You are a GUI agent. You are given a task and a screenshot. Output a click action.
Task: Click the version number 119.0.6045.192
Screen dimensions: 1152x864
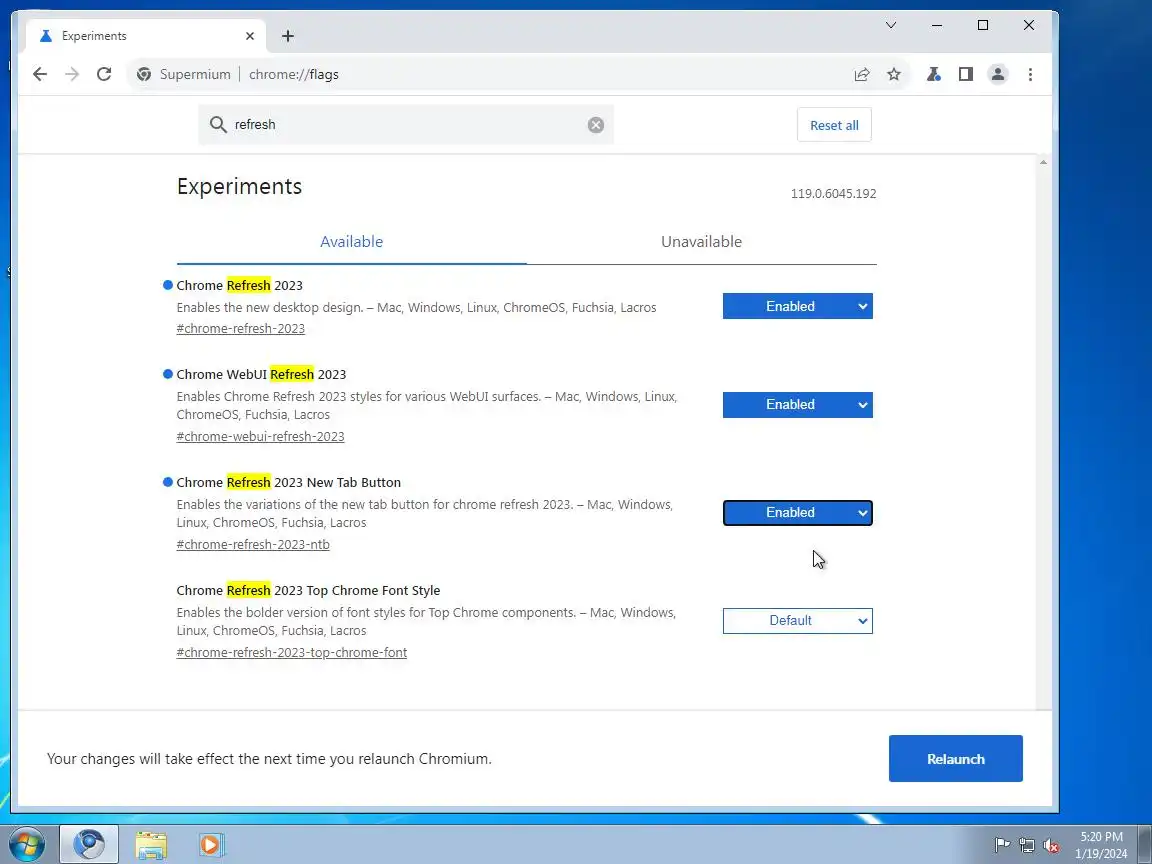coord(833,194)
